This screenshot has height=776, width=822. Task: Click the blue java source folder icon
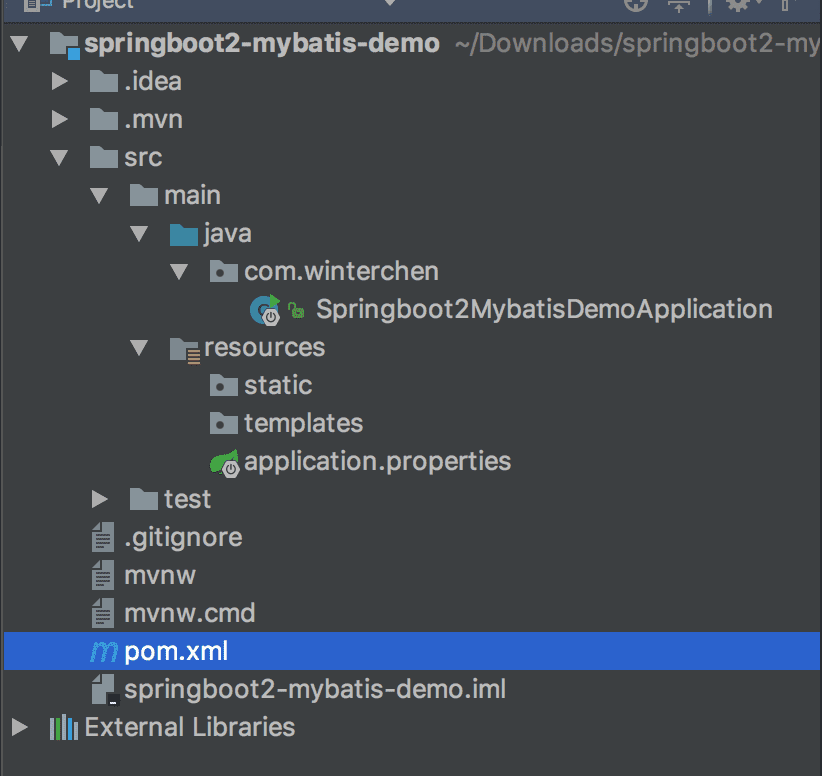coord(184,234)
